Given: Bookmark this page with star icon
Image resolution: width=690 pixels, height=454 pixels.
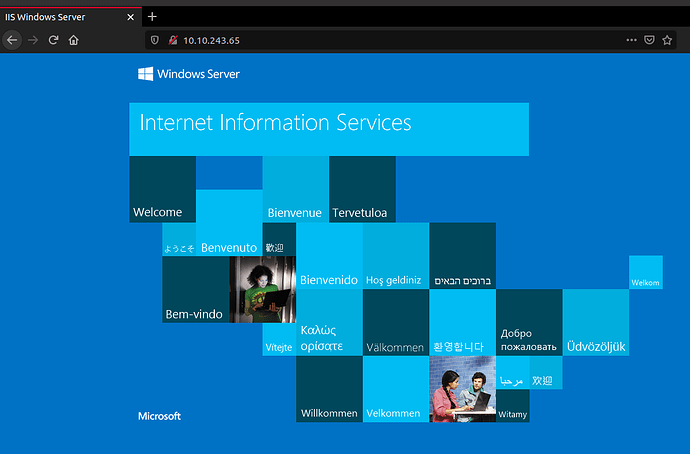Looking at the screenshot, I should coord(667,40).
